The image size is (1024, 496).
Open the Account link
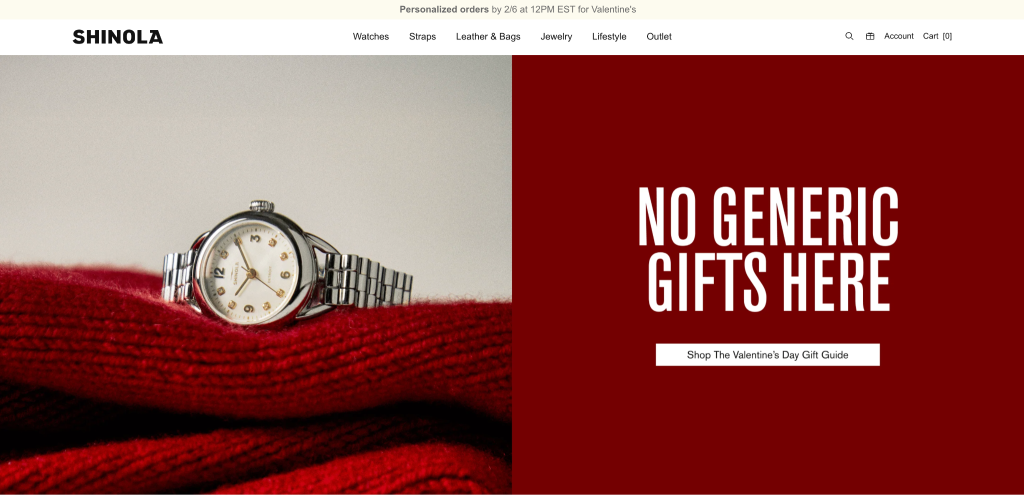click(x=899, y=37)
